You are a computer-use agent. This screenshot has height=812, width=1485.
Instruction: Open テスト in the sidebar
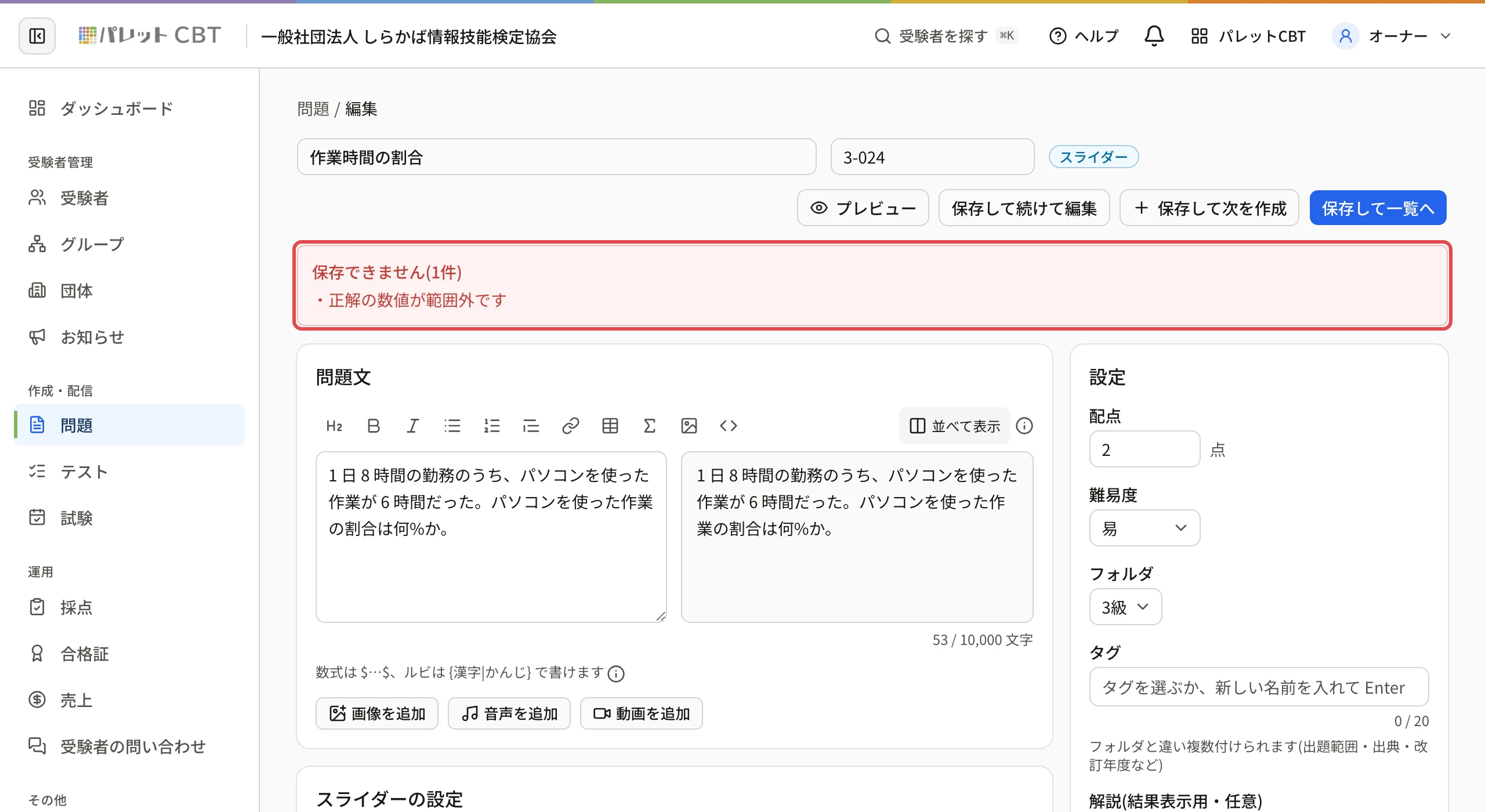click(x=129, y=472)
